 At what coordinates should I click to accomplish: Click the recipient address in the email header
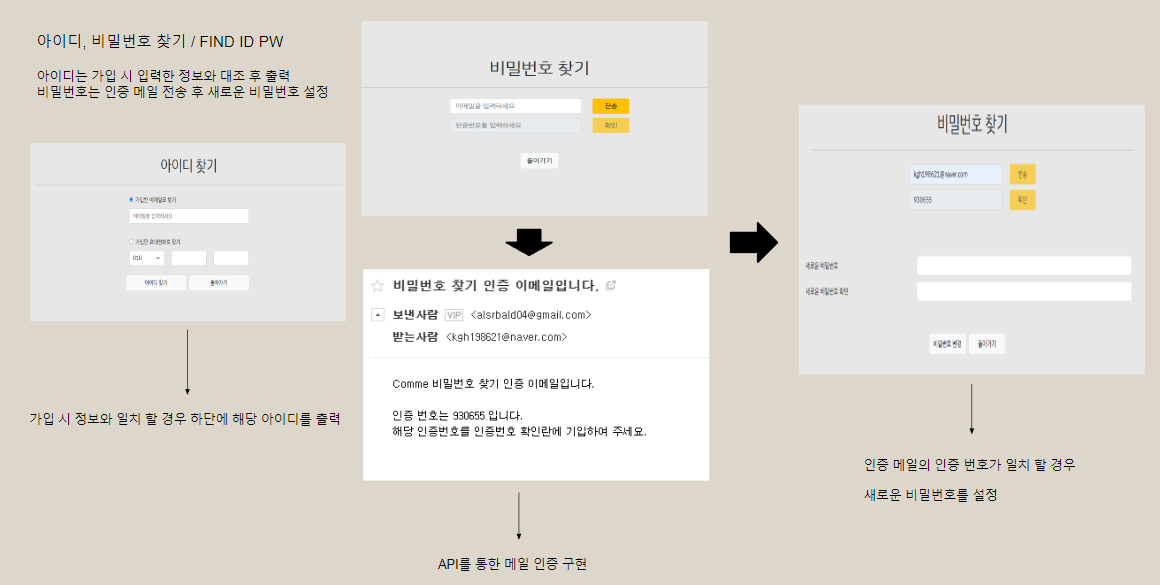(507, 337)
